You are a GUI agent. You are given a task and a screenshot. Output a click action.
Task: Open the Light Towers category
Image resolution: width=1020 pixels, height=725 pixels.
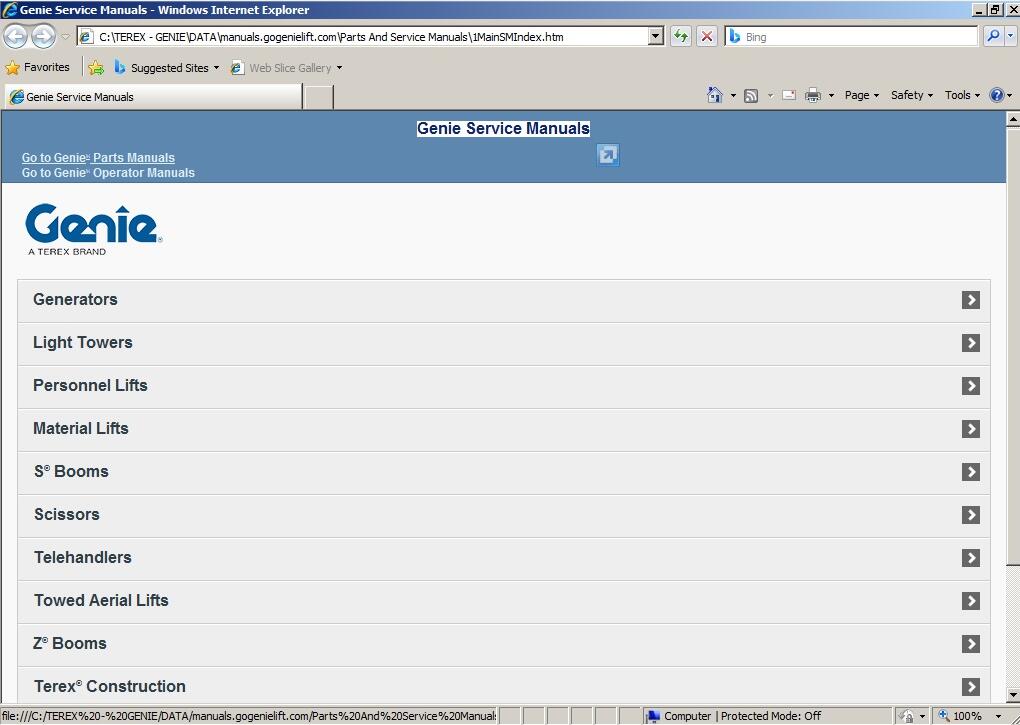(x=504, y=343)
